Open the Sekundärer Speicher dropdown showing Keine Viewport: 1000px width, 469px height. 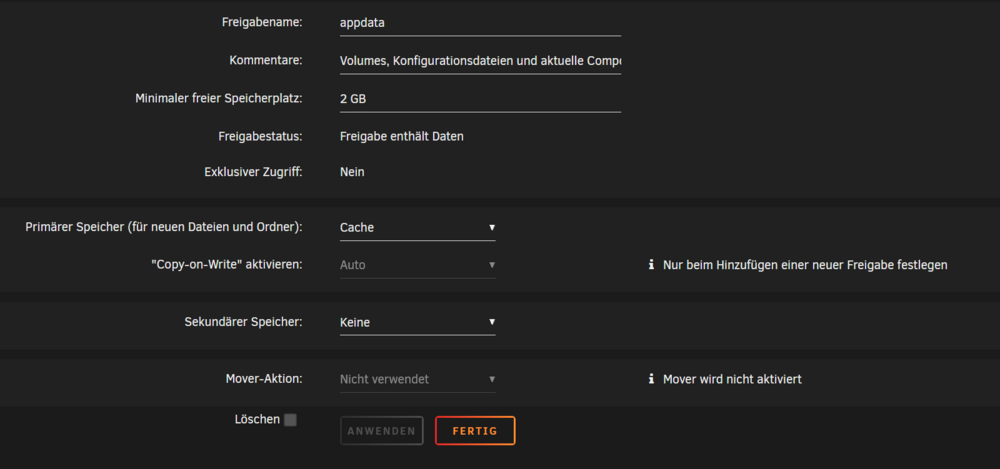click(x=418, y=322)
